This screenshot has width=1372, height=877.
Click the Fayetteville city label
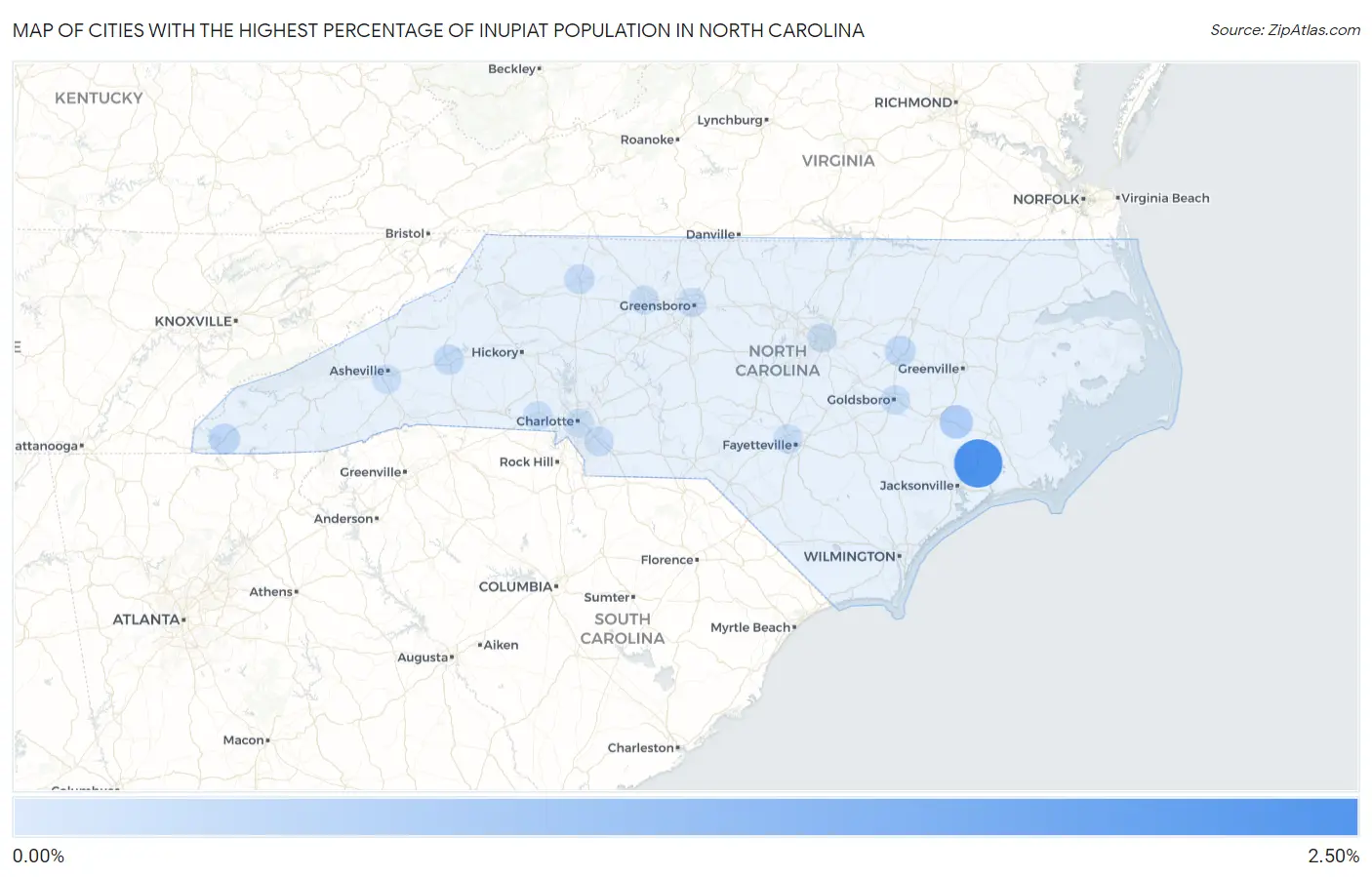point(757,445)
